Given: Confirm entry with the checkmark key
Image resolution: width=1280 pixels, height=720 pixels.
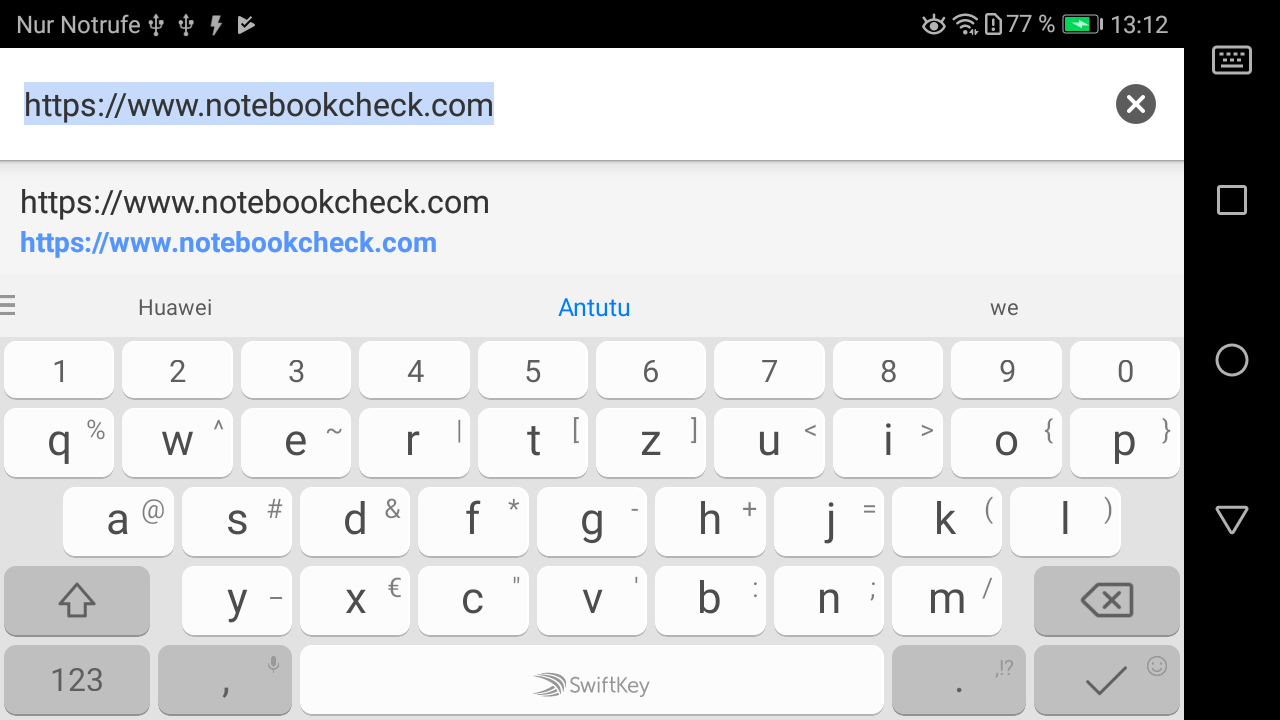Looking at the screenshot, I should [x=1107, y=680].
